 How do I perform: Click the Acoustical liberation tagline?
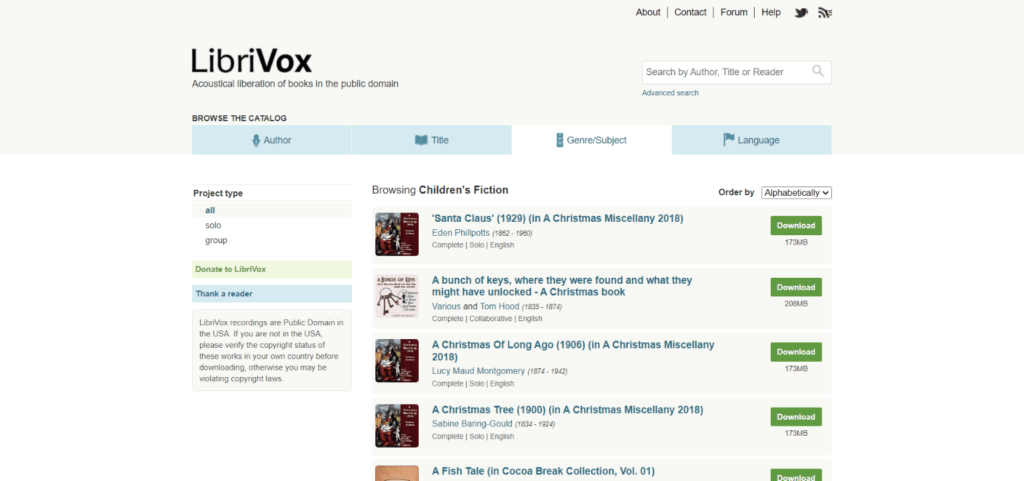(x=295, y=84)
